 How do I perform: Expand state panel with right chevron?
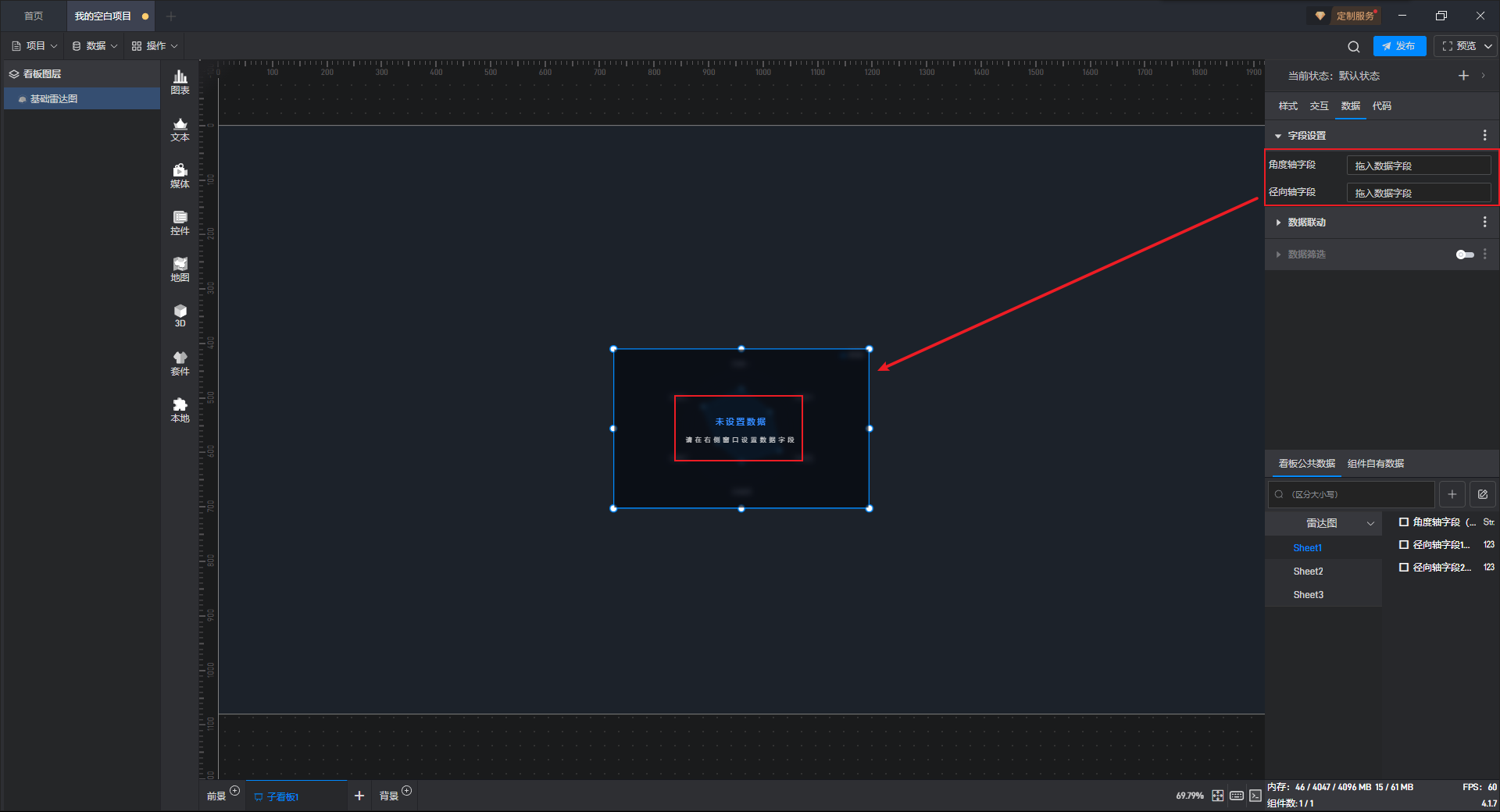[x=1484, y=76]
